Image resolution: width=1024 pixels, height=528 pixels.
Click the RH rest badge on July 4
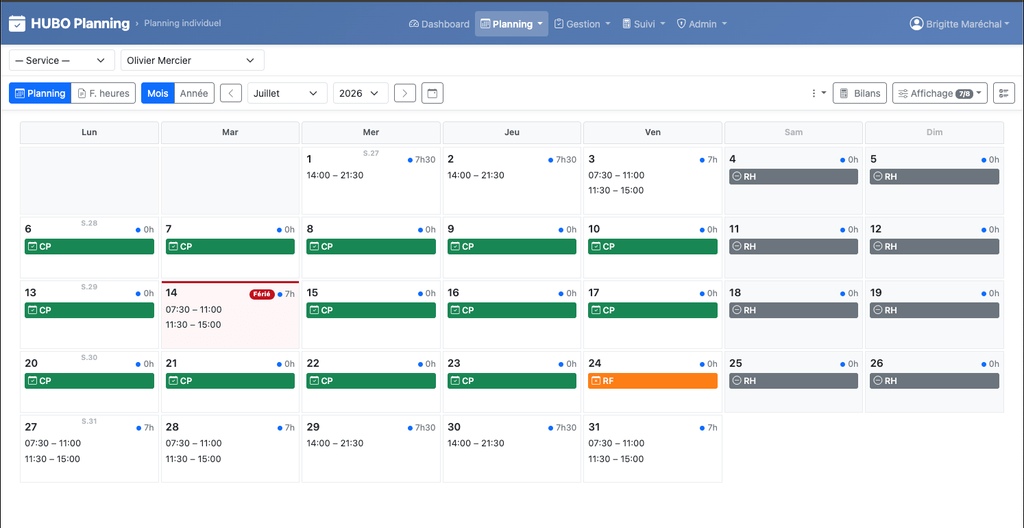(793, 176)
